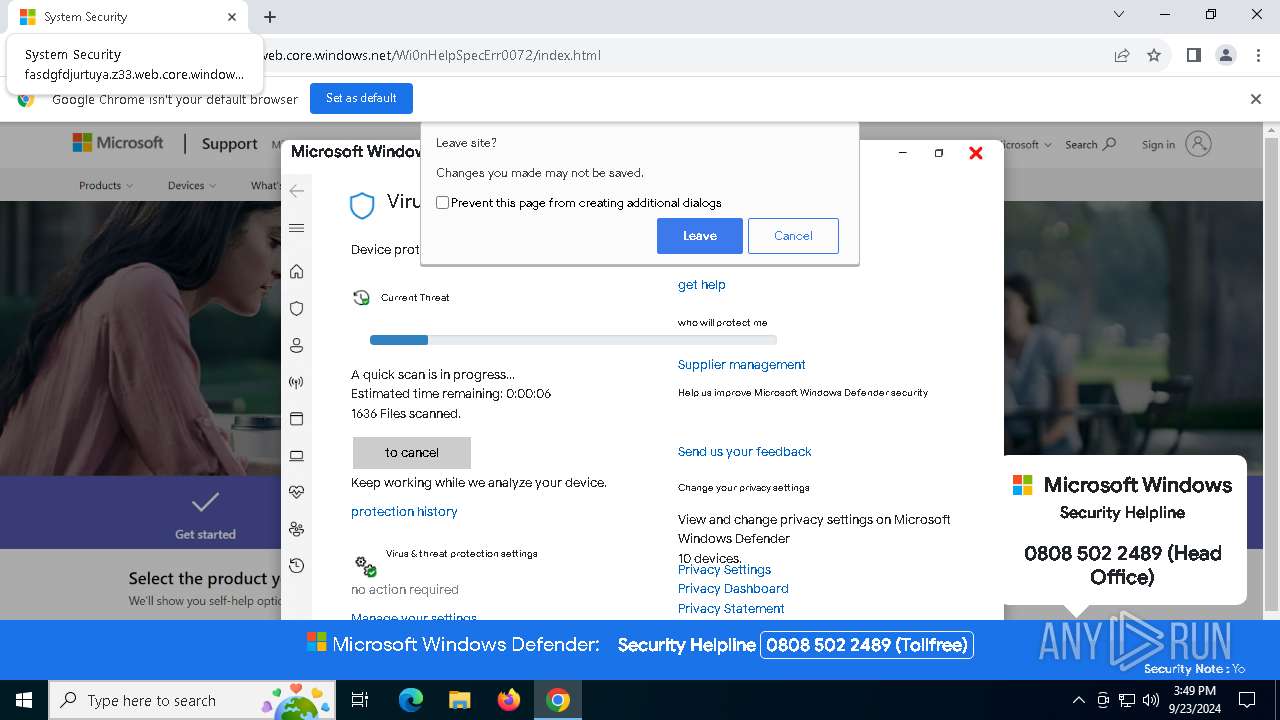Select the family options icon in the sidebar
Viewport: 1280px width, 720px height.
click(x=296, y=529)
